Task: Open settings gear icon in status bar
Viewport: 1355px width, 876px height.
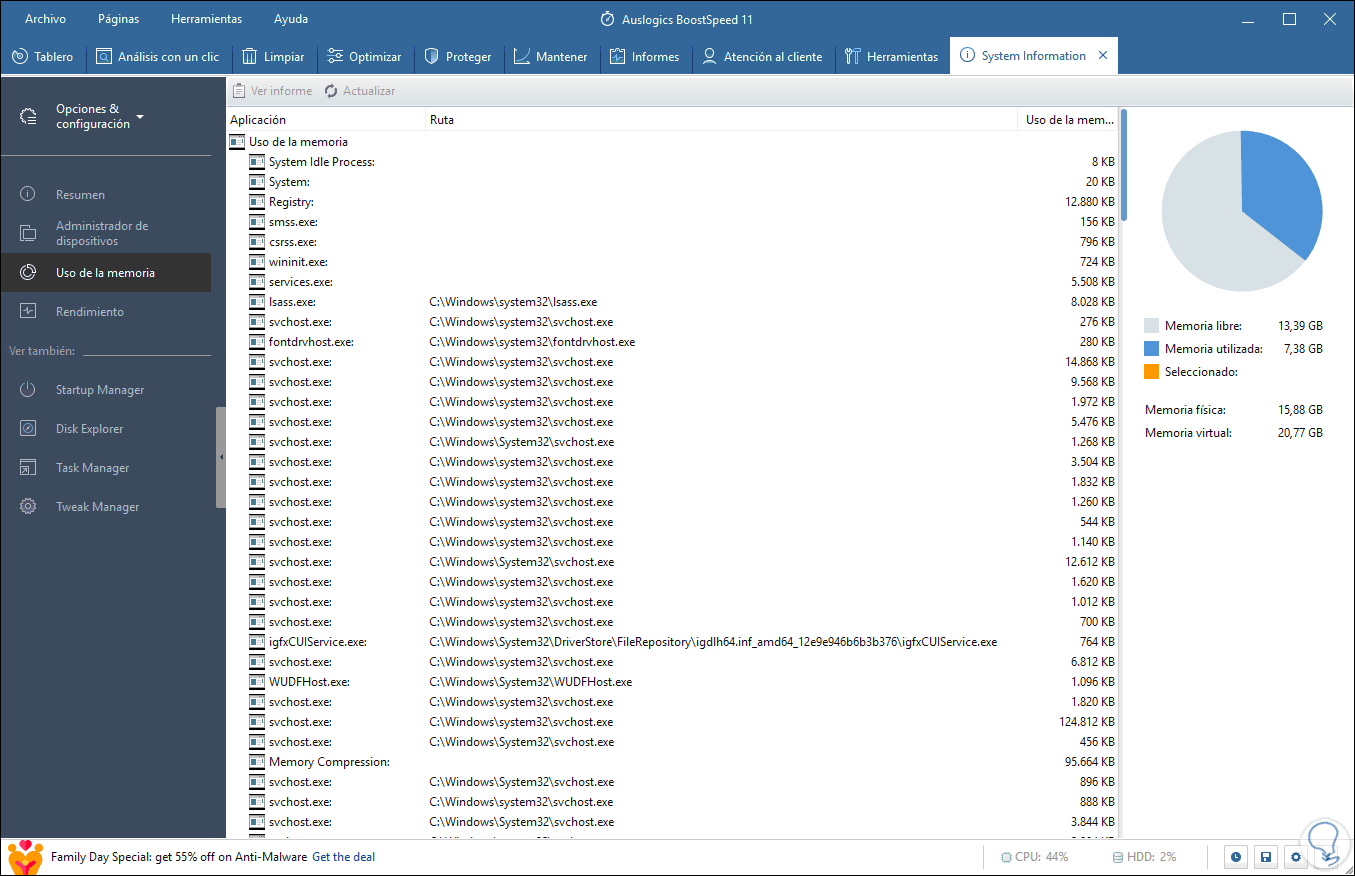Action: point(1296,857)
